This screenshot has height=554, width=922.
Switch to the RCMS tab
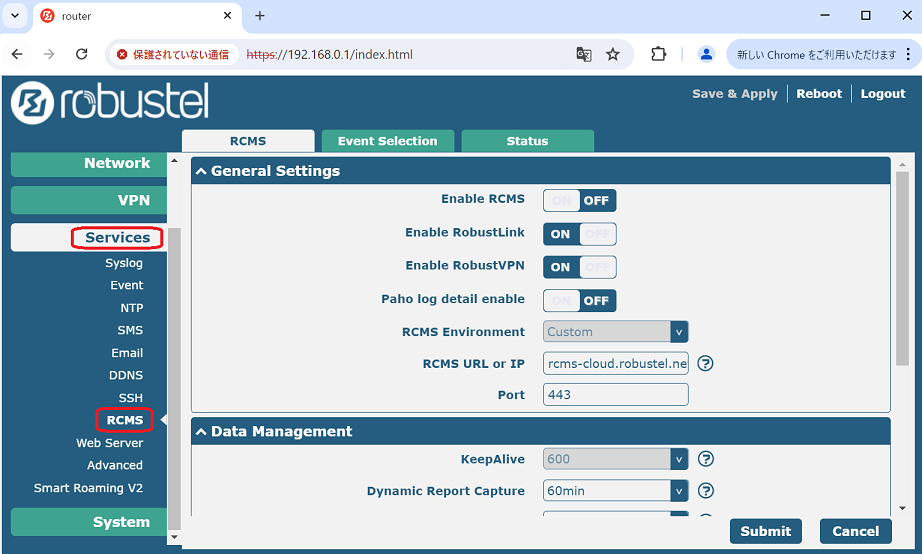tap(248, 141)
